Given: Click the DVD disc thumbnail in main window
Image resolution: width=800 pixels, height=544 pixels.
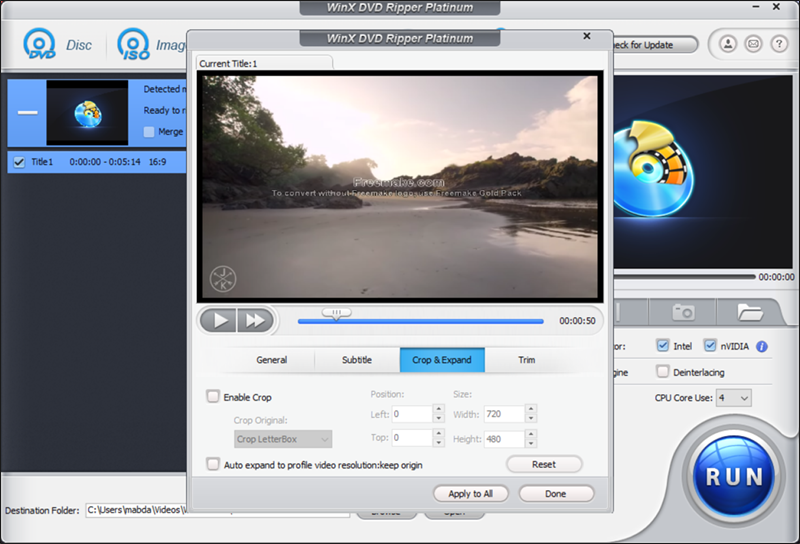Looking at the screenshot, I should [x=87, y=113].
